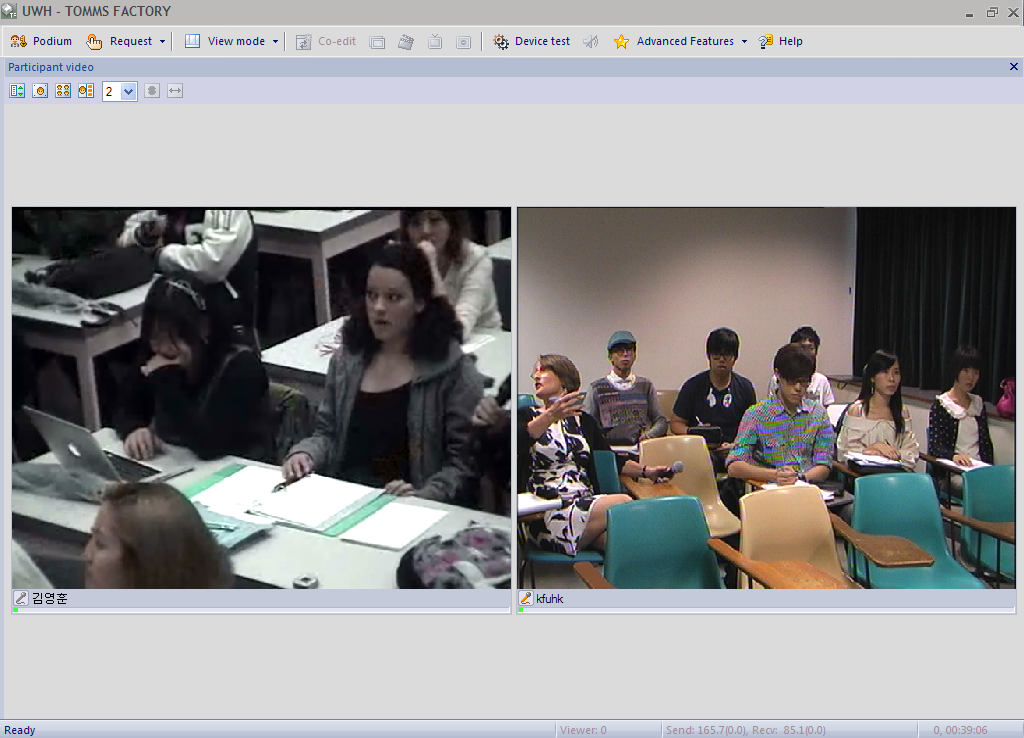
Task: Click the Help button
Action: pyautogui.click(x=780, y=41)
